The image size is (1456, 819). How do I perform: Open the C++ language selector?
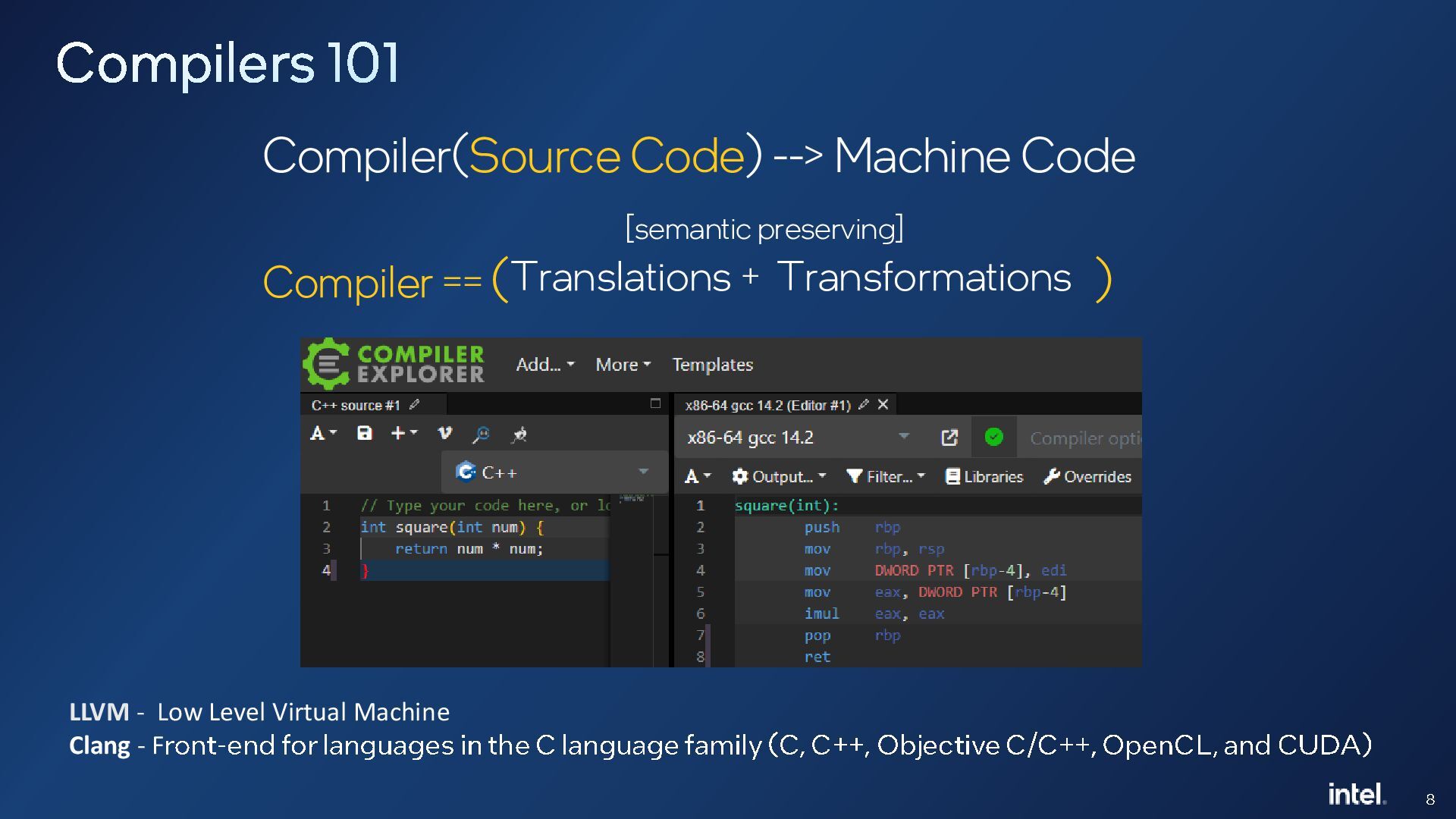554,472
